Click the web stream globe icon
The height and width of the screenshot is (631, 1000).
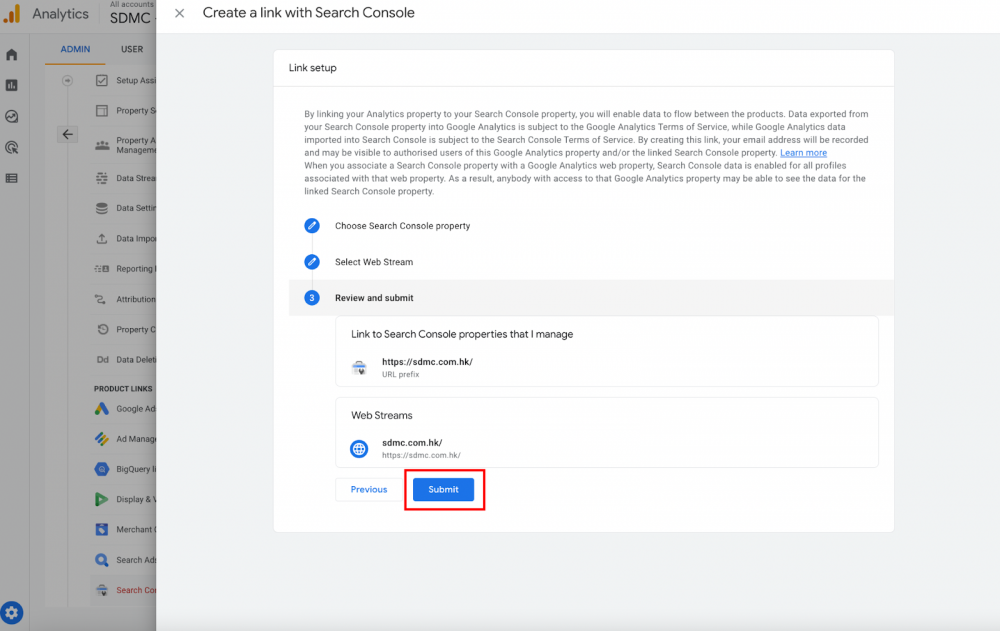(359, 449)
